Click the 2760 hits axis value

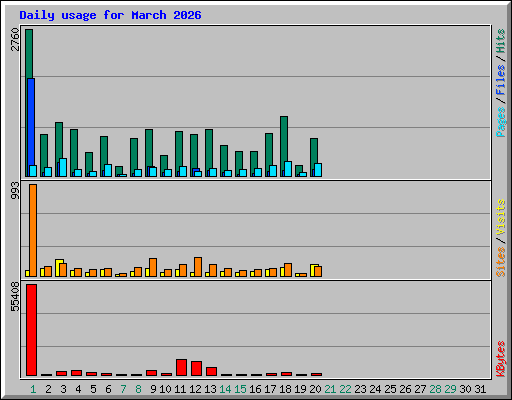(x=15, y=39)
